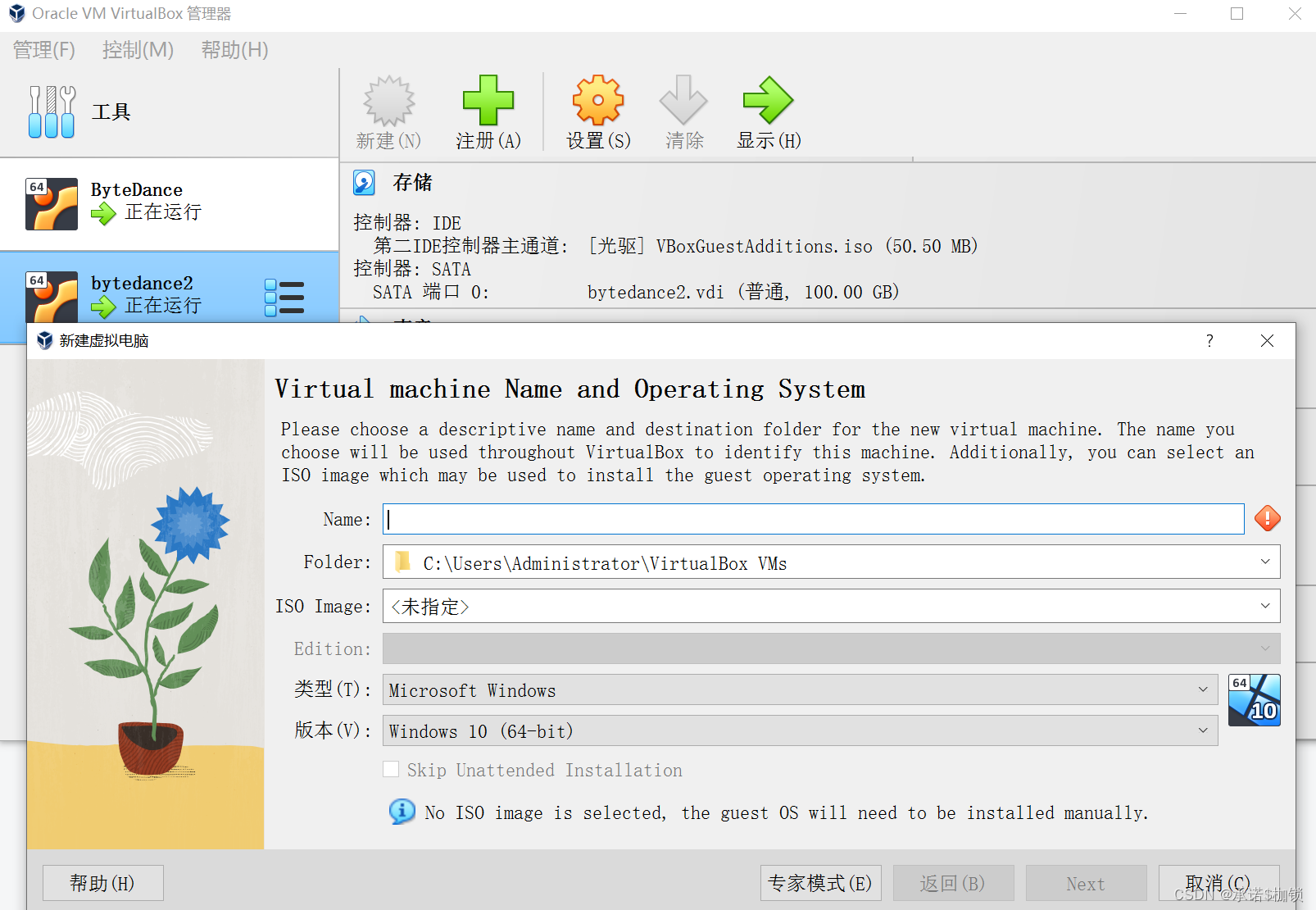Close the 新建虚拟电脑 dialog

[1267, 340]
